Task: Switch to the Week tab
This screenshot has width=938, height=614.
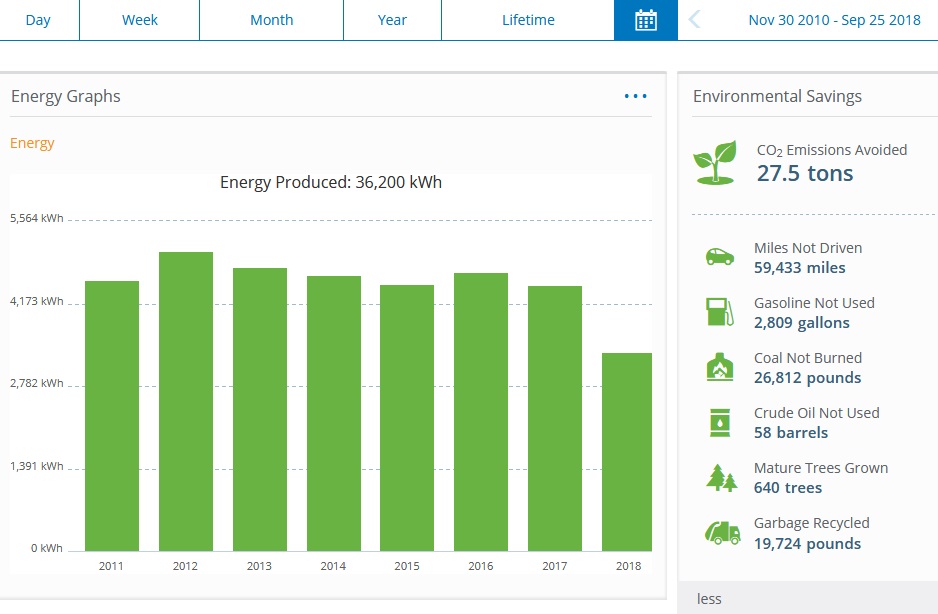Action: (x=139, y=20)
